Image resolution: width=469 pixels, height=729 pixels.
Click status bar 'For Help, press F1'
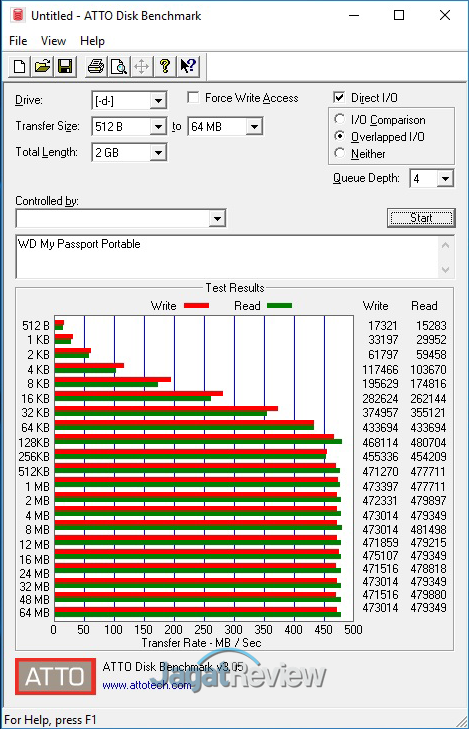[50, 720]
